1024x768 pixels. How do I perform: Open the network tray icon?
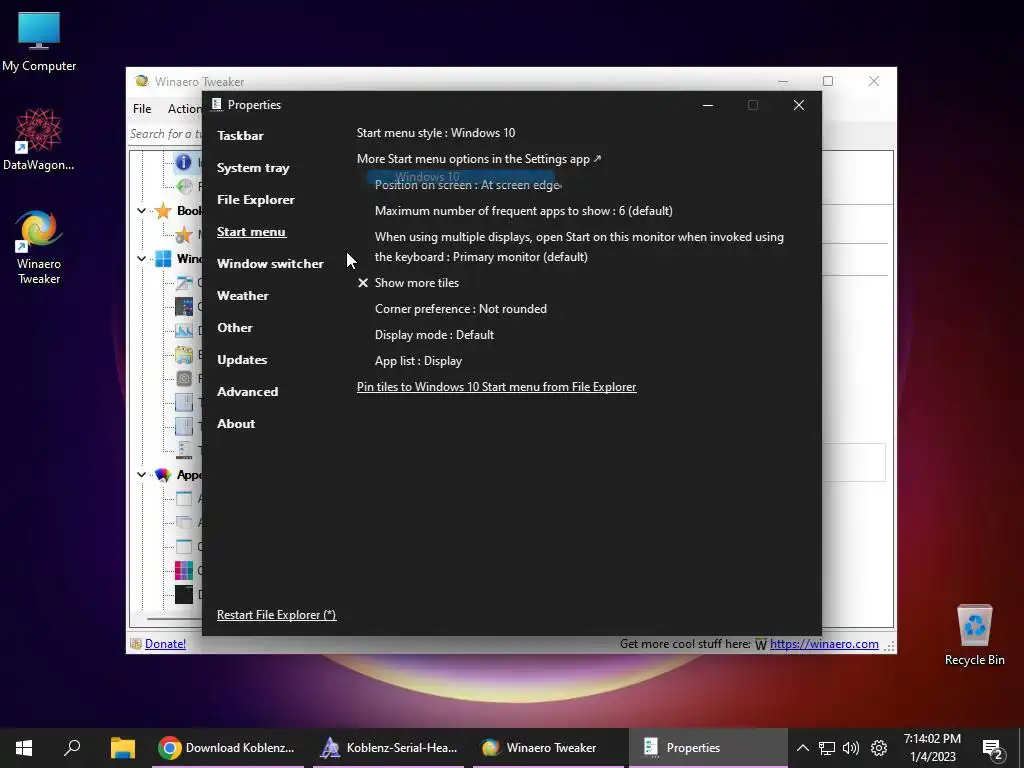[x=827, y=748]
